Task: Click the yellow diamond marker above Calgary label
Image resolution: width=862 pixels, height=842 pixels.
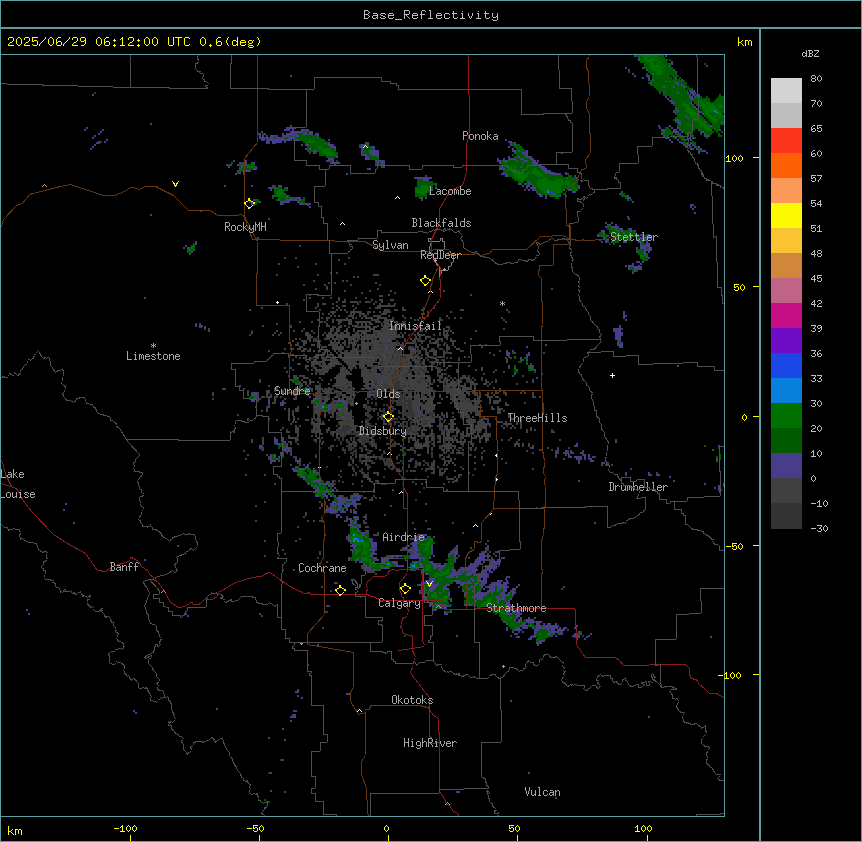Action: 405,589
